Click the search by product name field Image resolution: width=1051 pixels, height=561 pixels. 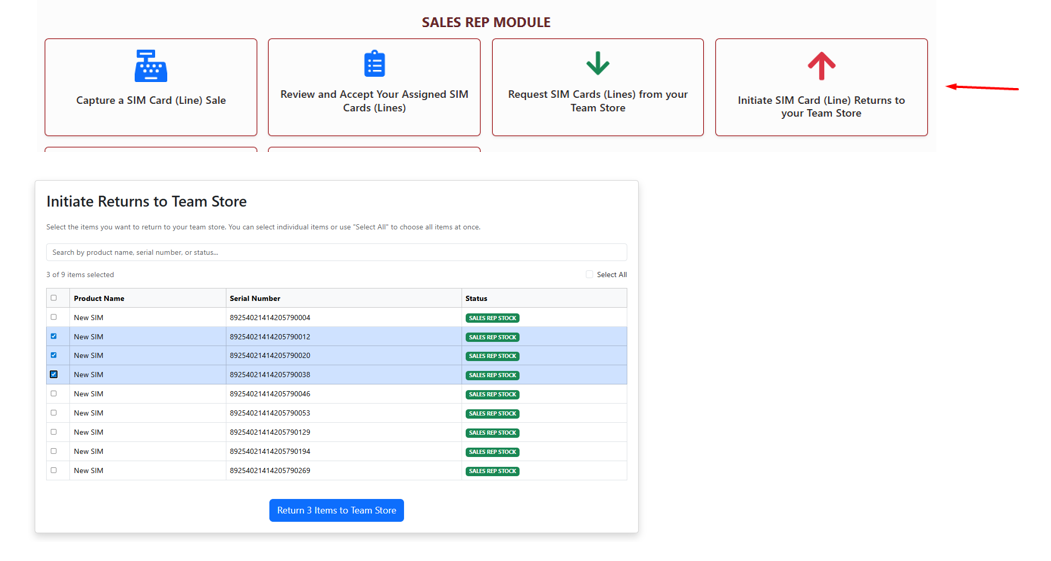click(336, 252)
